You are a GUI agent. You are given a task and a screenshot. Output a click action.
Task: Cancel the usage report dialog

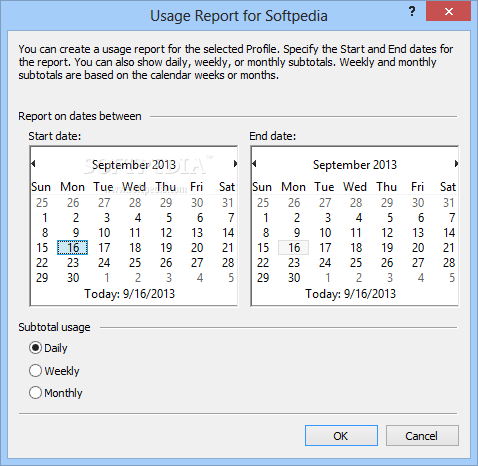click(422, 436)
